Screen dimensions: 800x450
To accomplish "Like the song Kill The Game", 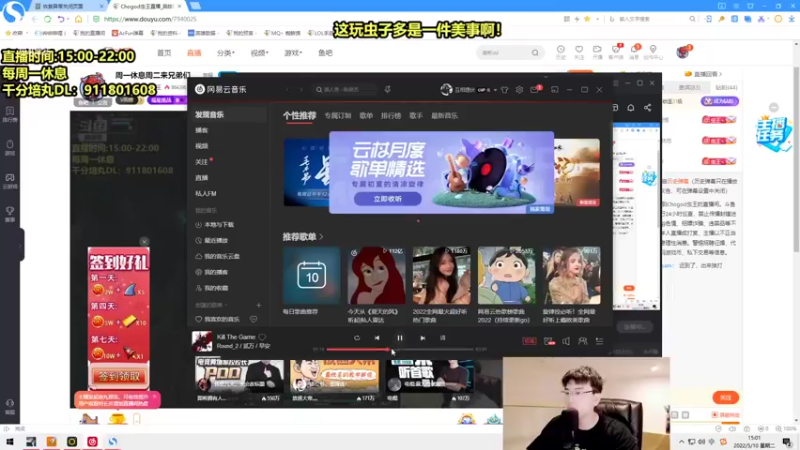I will [262, 337].
